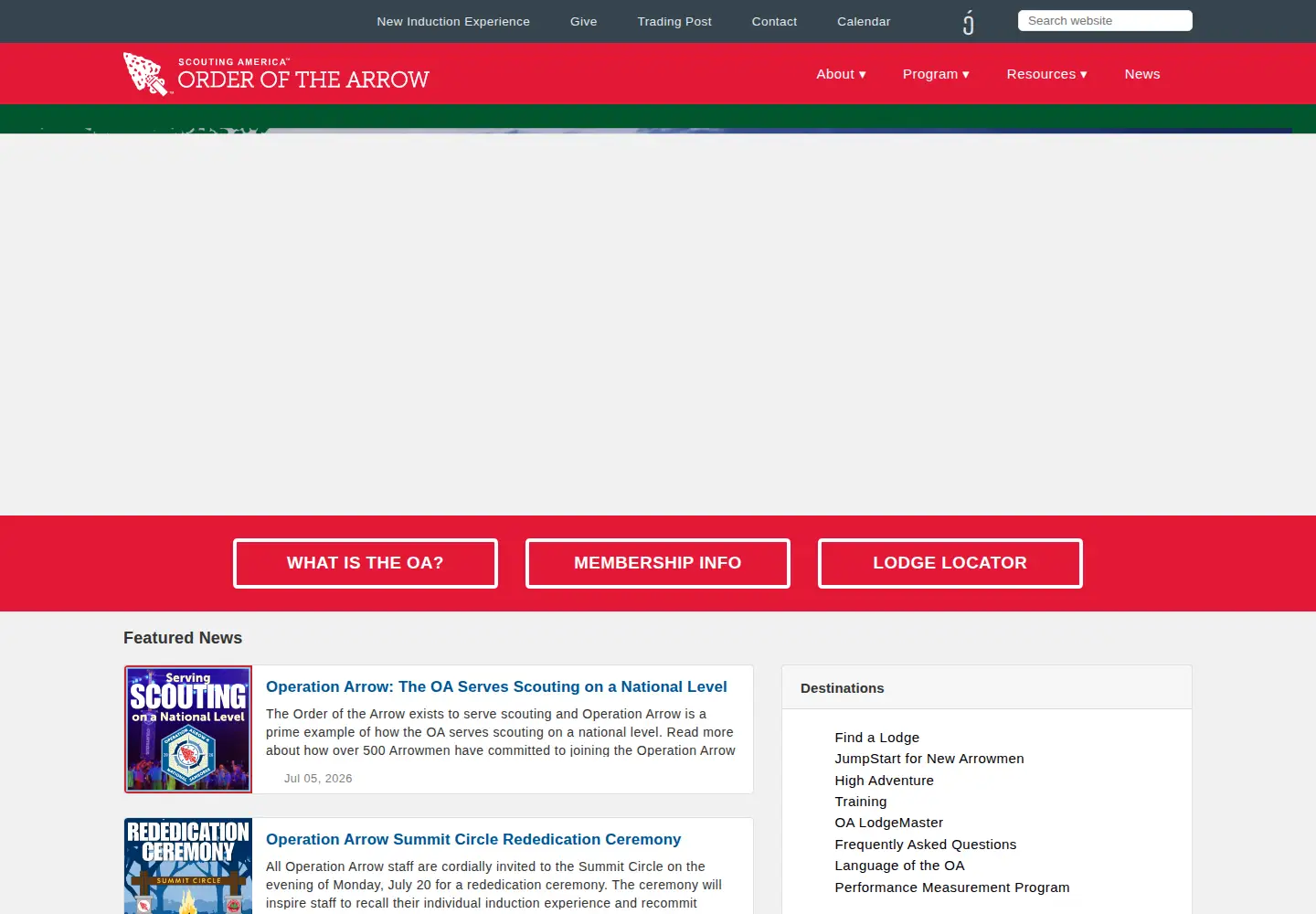The image size is (1316, 914).
Task: Open the Rededication Ceremony article thumbnail
Action: (x=188, y=866)
